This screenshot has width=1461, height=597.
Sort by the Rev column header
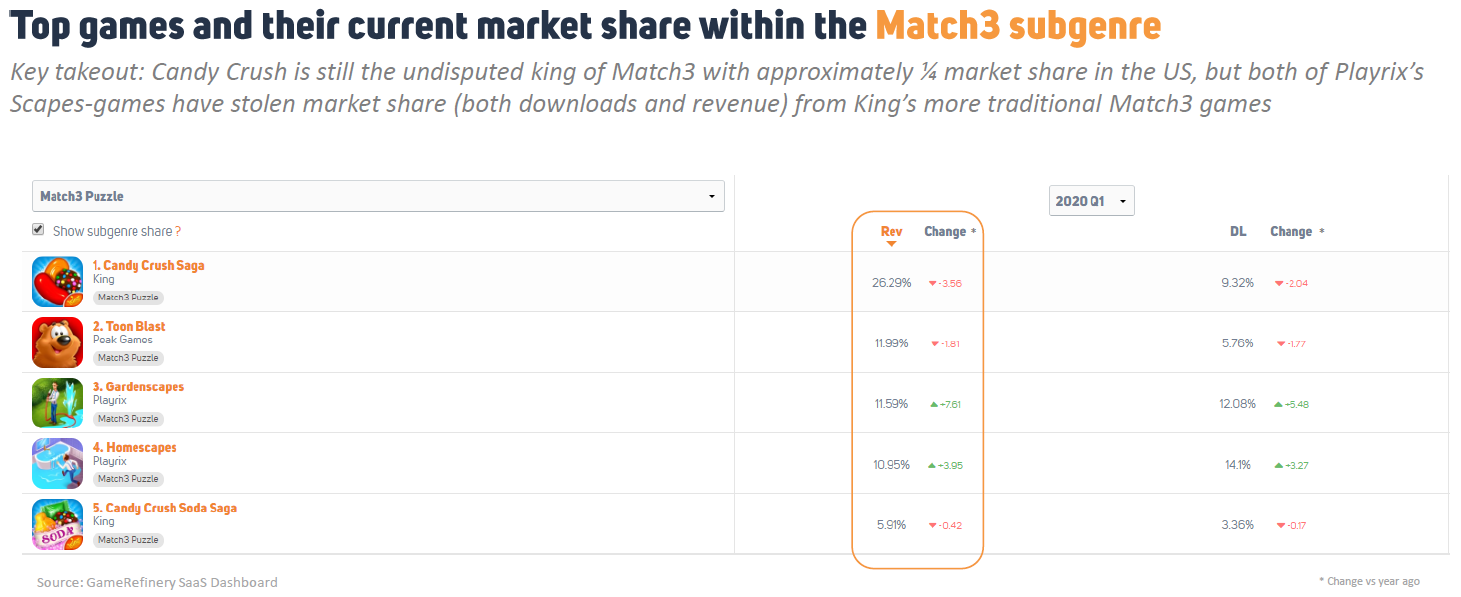point(891,231)
